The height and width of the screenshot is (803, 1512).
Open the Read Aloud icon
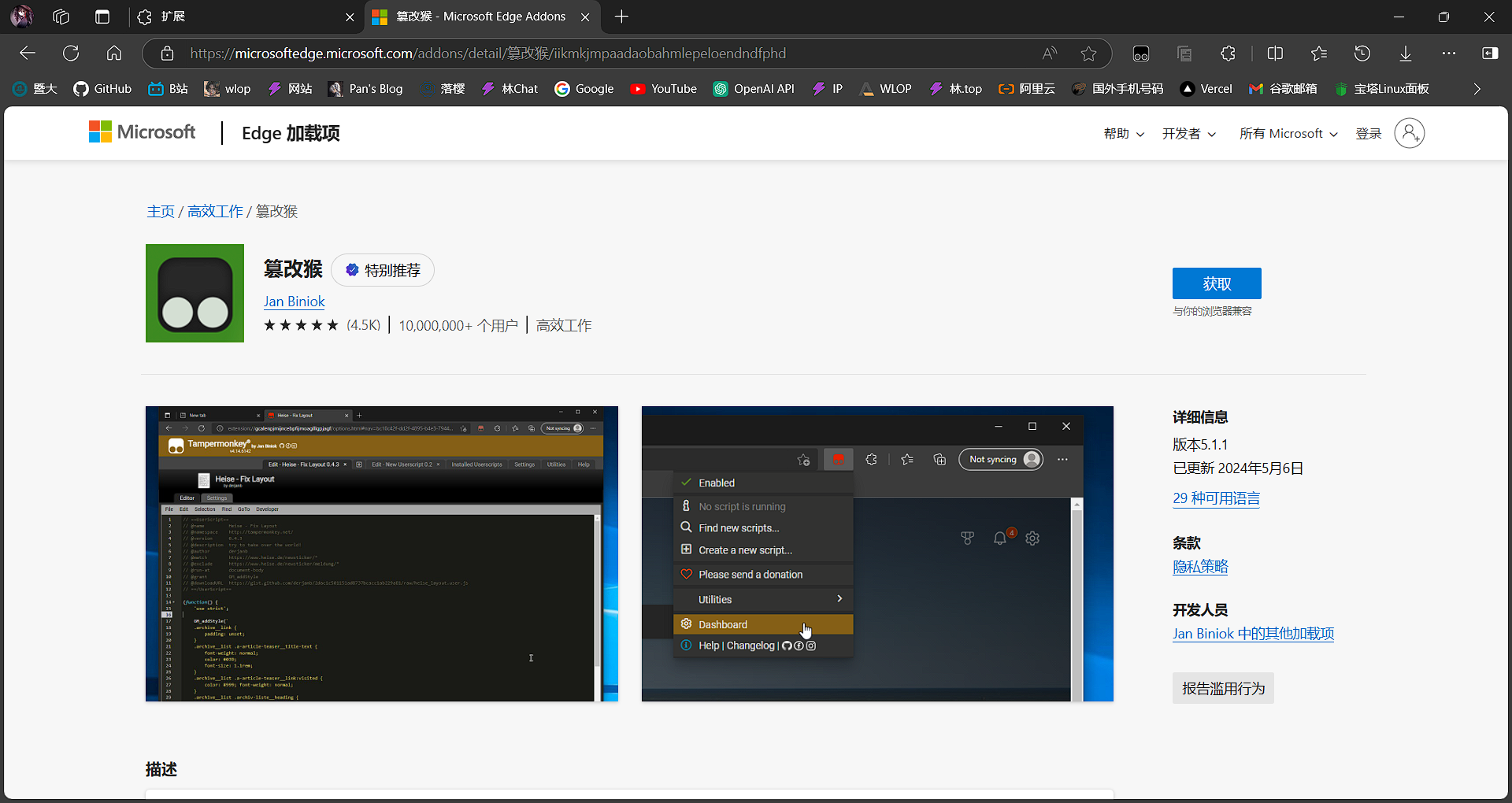click(x=1050, y=54)
